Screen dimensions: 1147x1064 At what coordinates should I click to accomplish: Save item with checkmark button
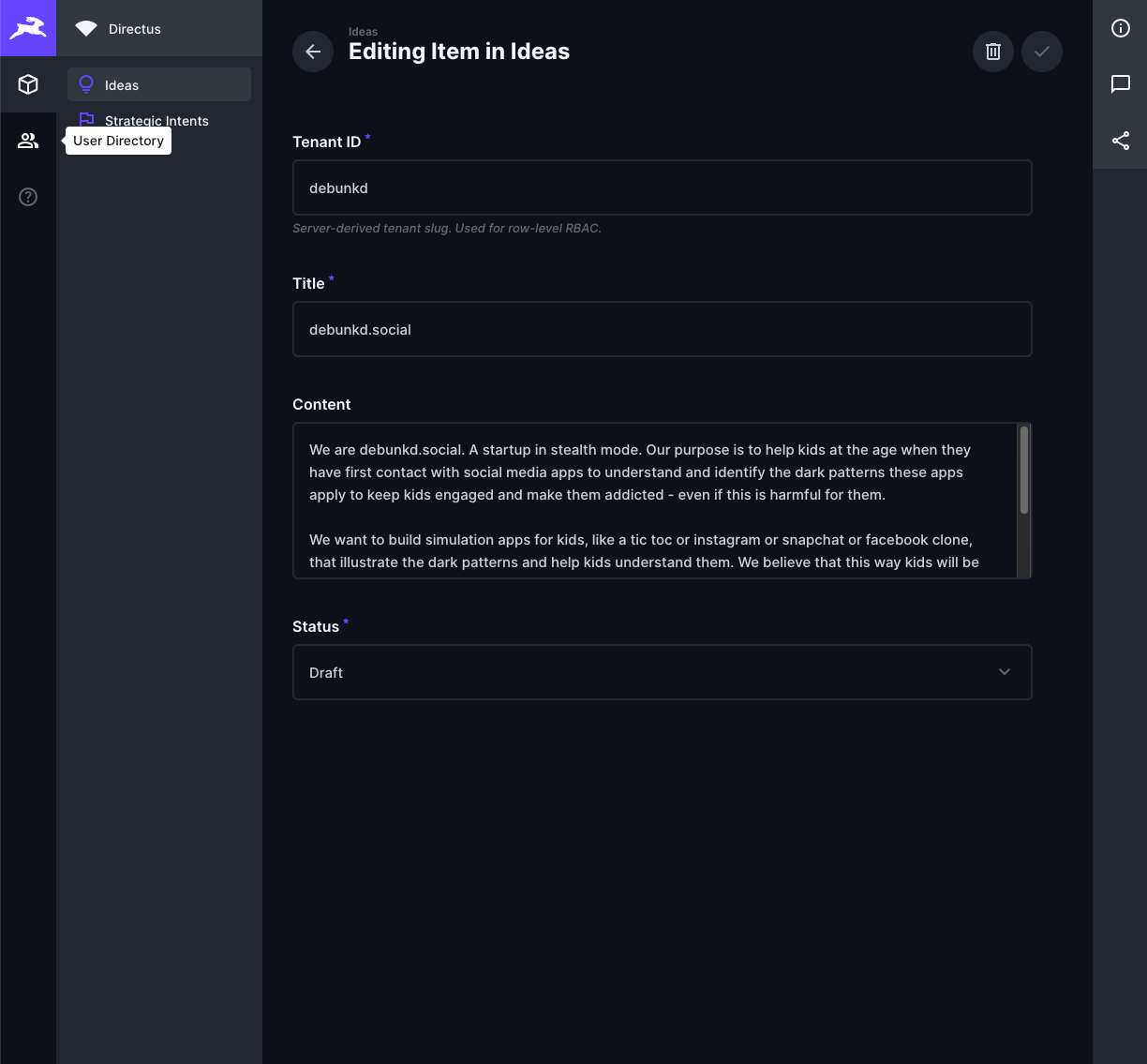[x=1042, y=52]
